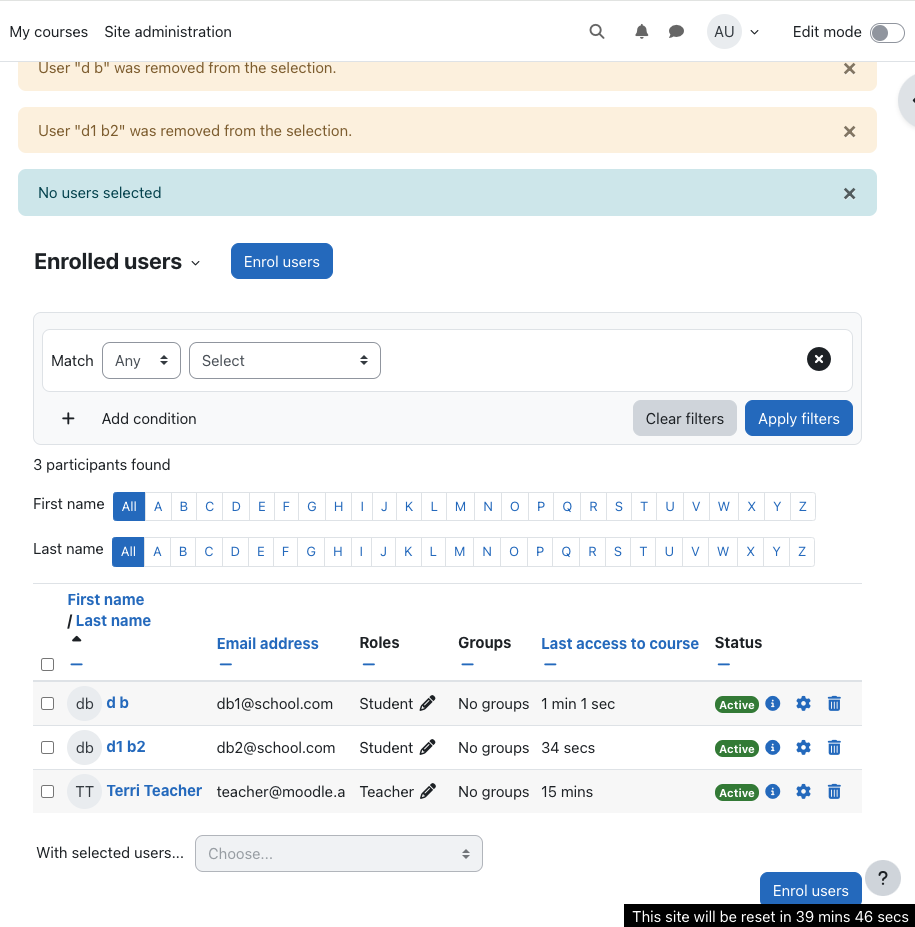Click the AU user avatar
The height and width of the screenshot is (927, 915).
724,31
